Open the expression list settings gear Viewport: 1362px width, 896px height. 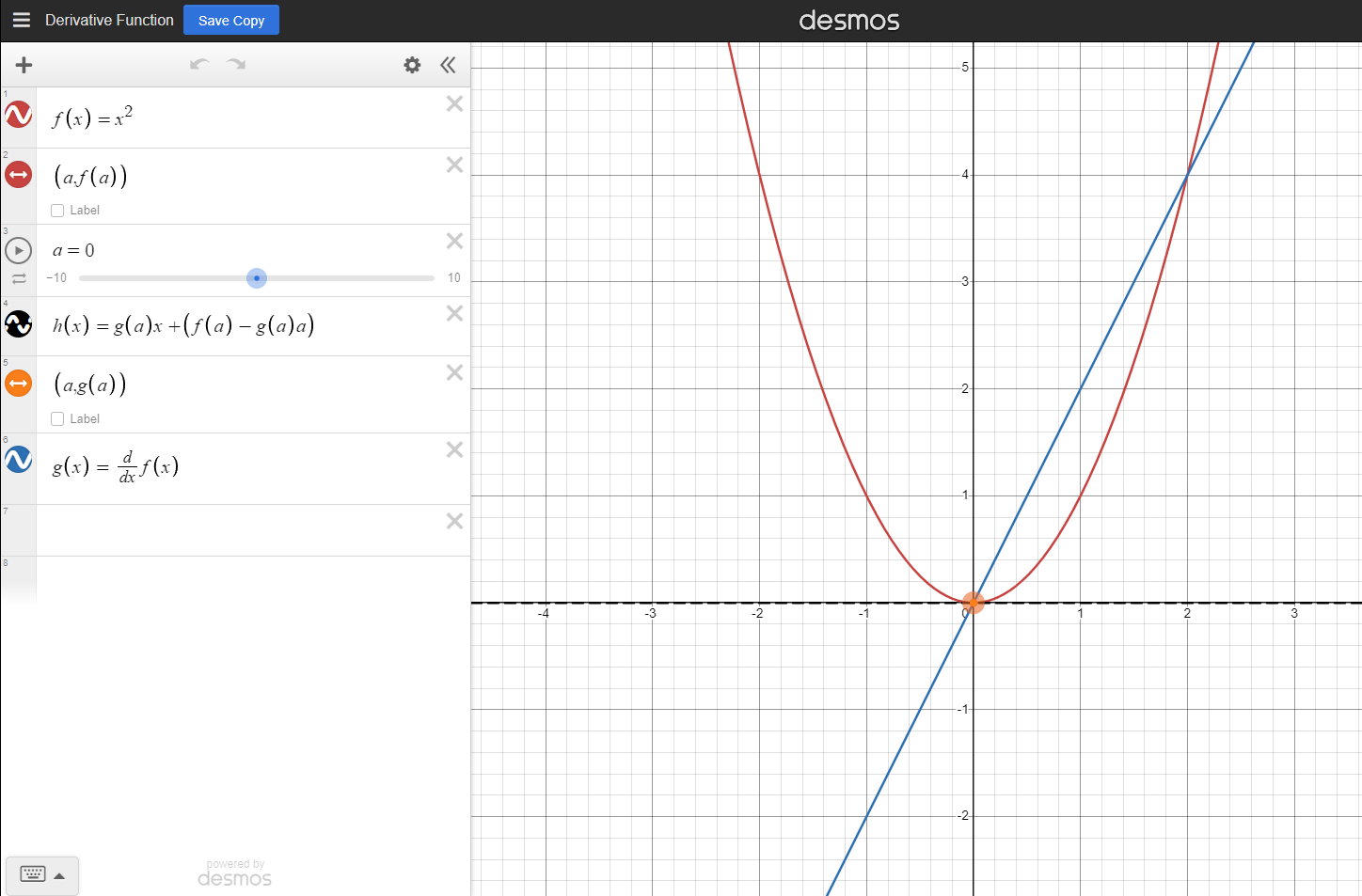412,65
